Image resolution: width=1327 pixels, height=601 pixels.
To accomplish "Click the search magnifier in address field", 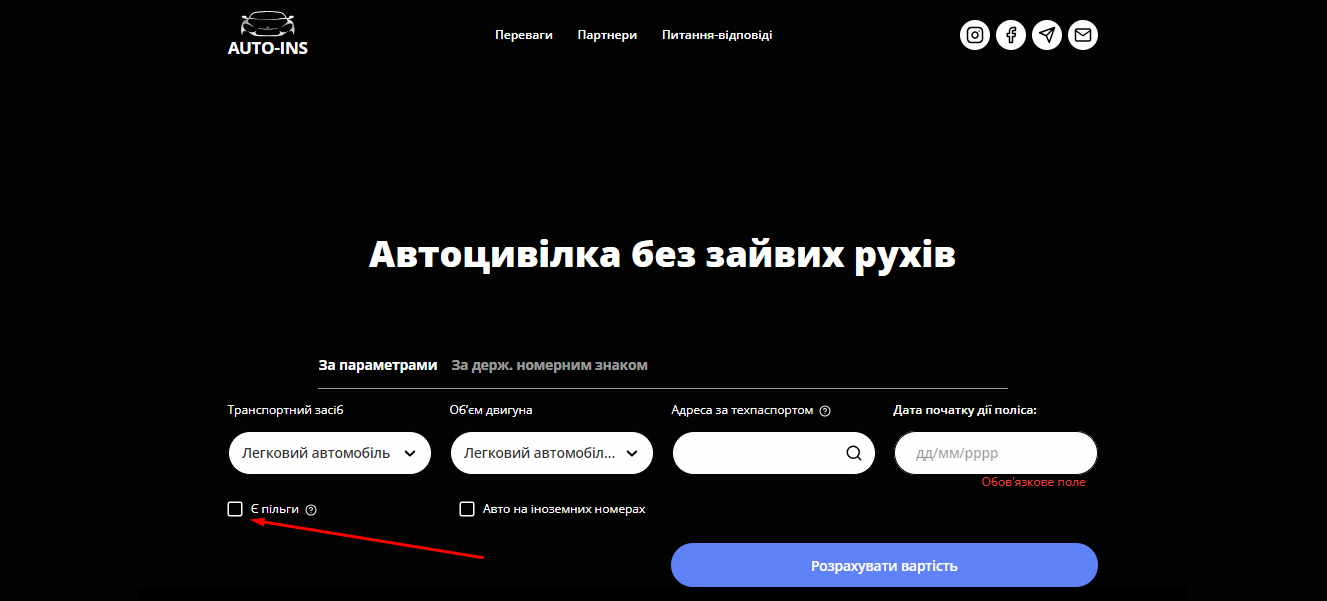I will pos(854,453).
